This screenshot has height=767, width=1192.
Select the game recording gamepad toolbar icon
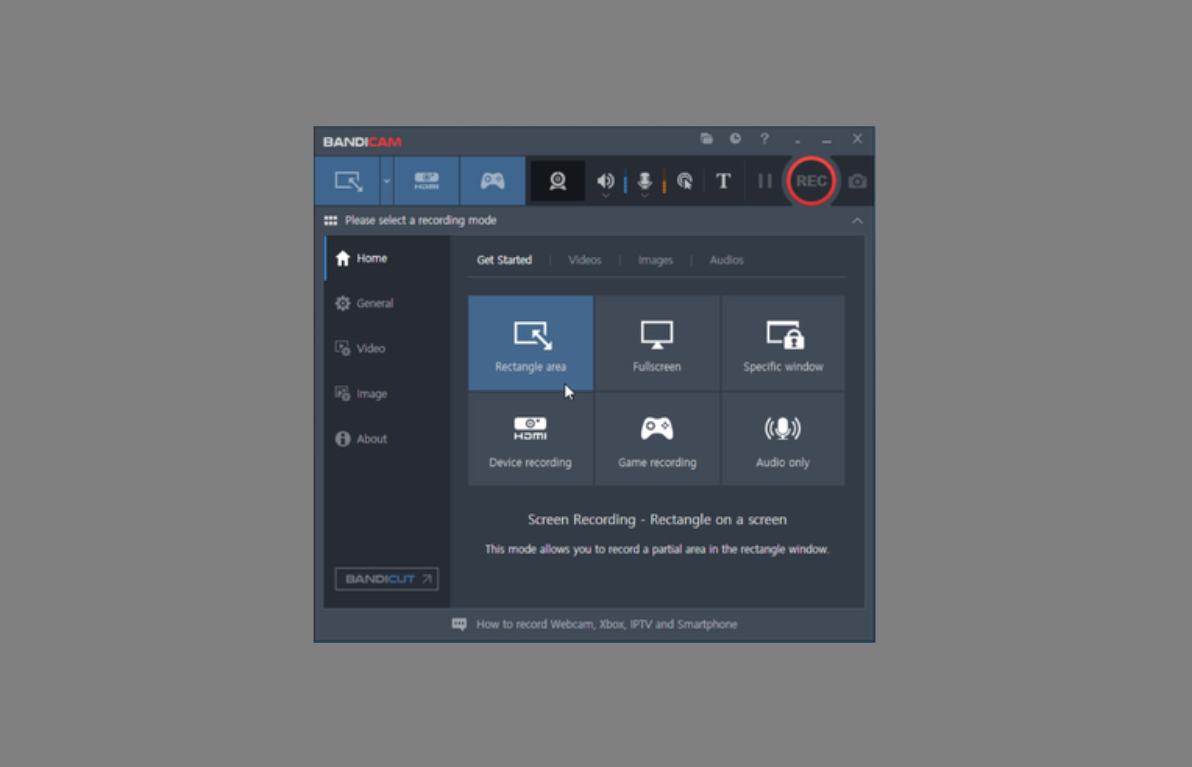(x=493, y=181)
